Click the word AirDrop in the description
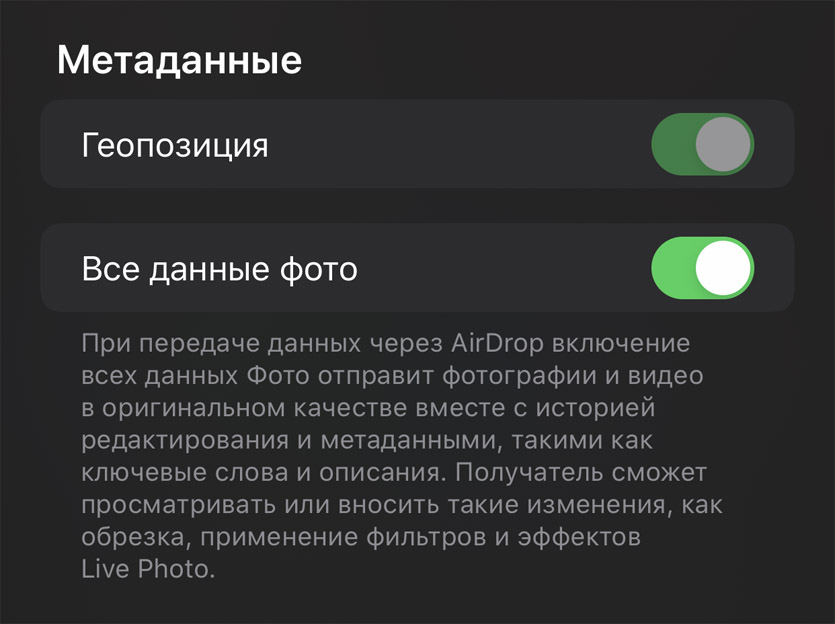 [x=497, y=344]
